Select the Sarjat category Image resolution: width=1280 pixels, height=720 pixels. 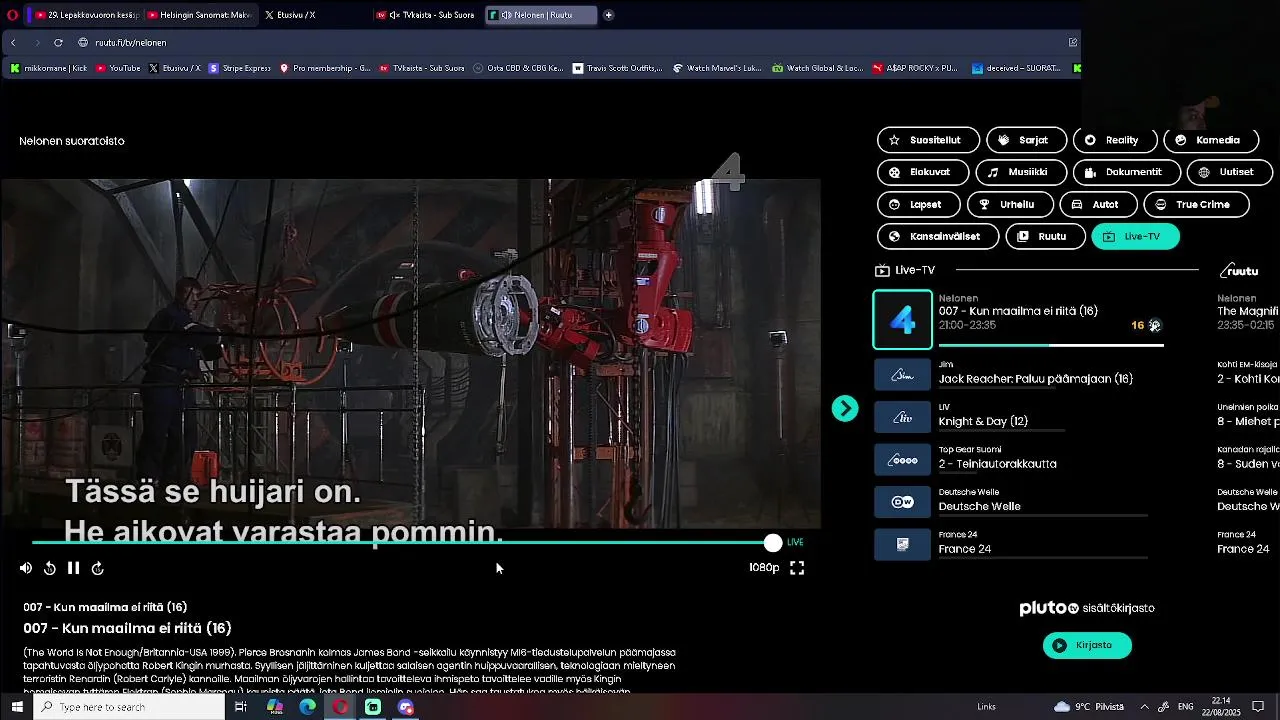(x=1026, y=140)
